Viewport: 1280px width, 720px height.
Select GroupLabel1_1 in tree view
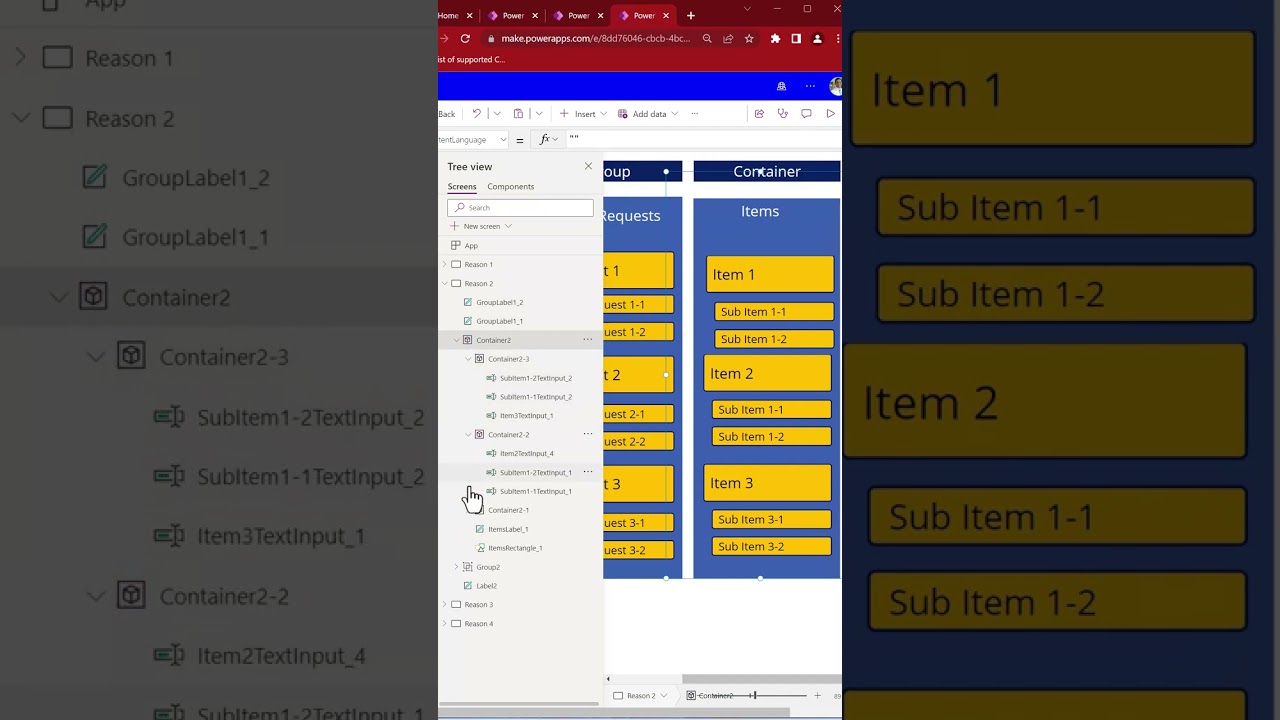point(499,321)
